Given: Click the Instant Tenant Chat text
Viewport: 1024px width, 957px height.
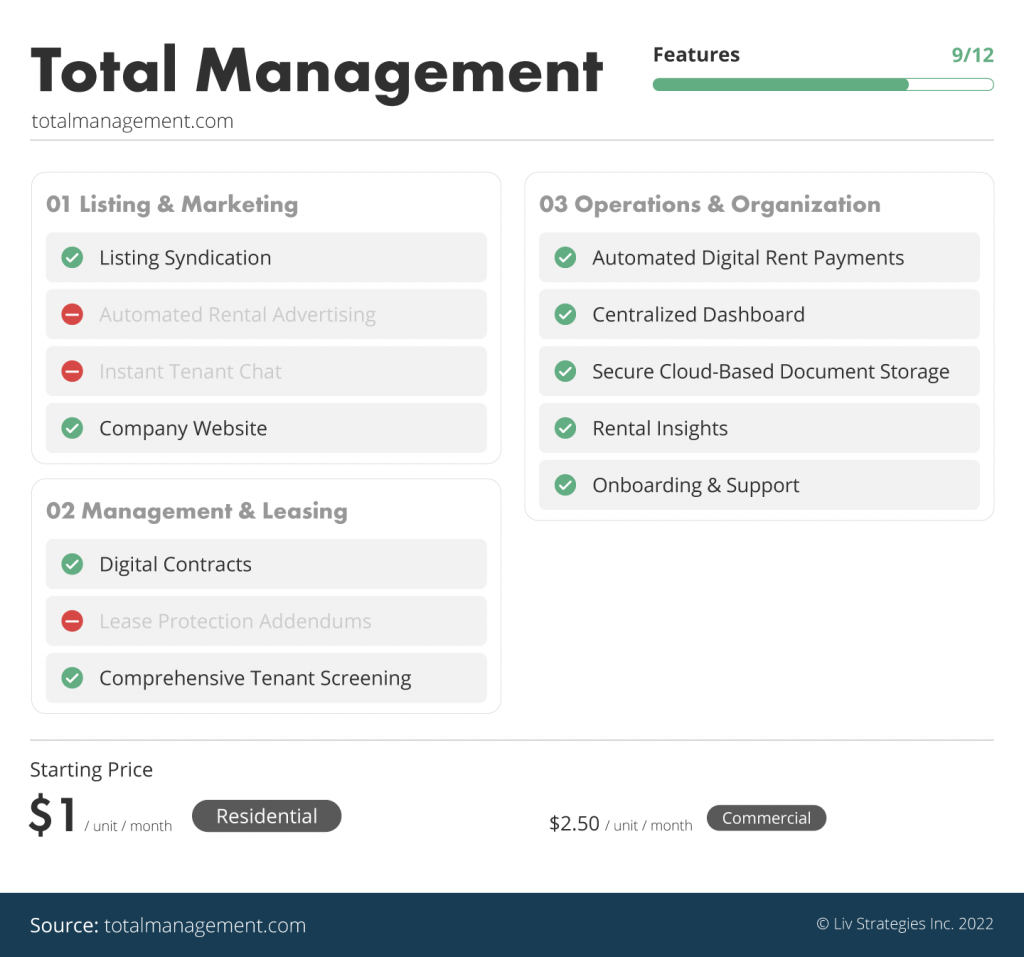Looking at the screenshot, I should [x=190, y=372].
